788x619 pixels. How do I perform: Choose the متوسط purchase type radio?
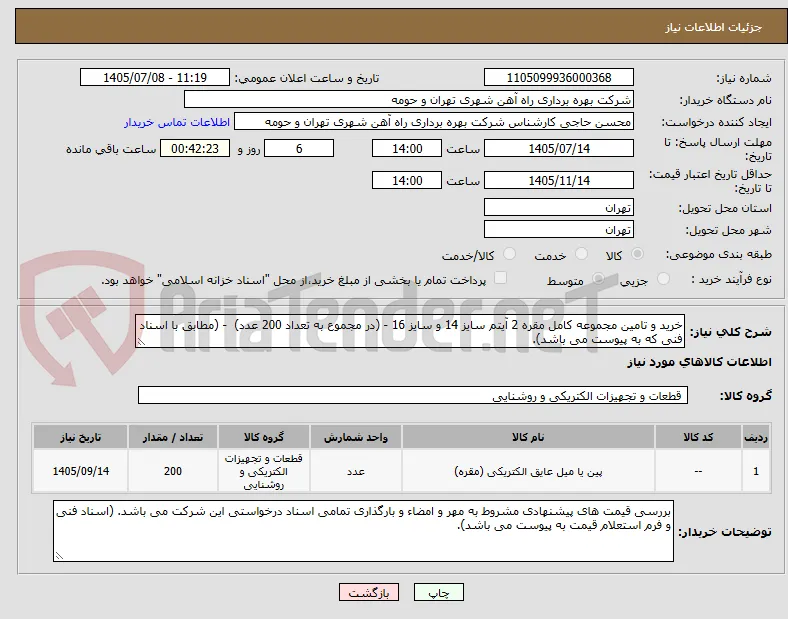click(x=598, y=278)
